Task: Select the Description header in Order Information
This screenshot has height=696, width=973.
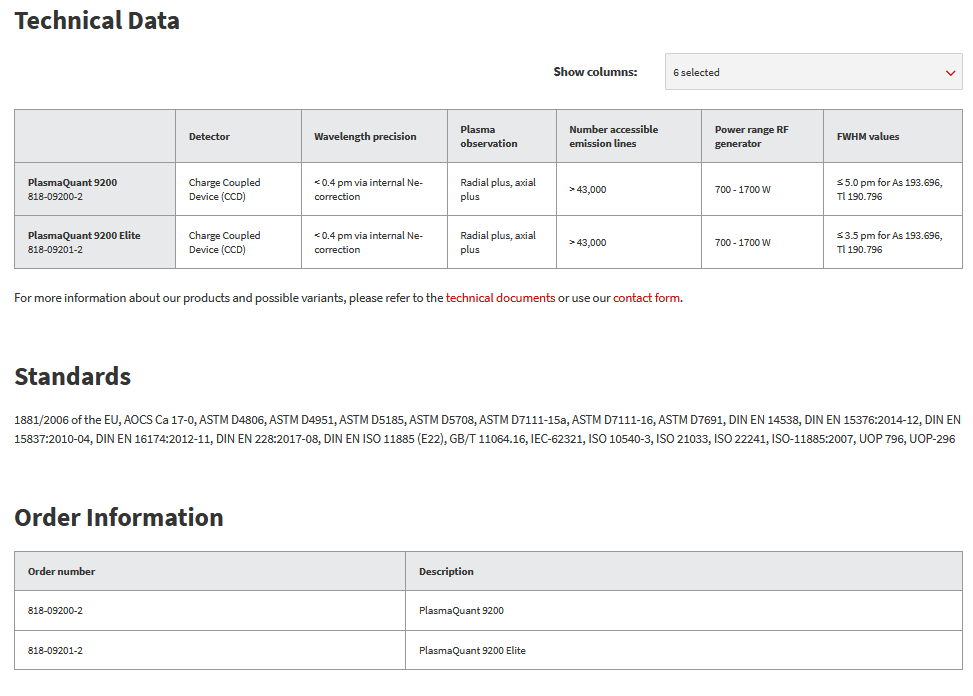Action: (x=446, y=572)
